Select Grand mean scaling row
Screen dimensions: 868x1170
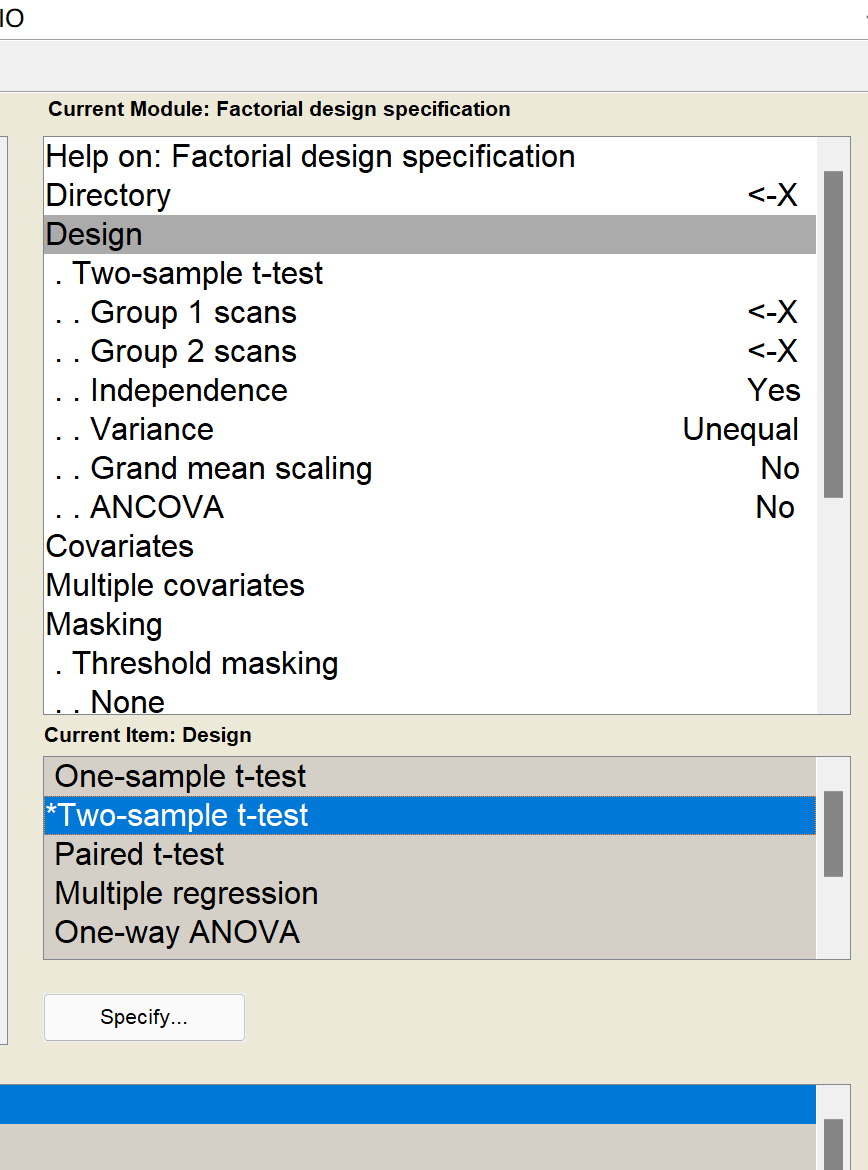coord(231,469)
